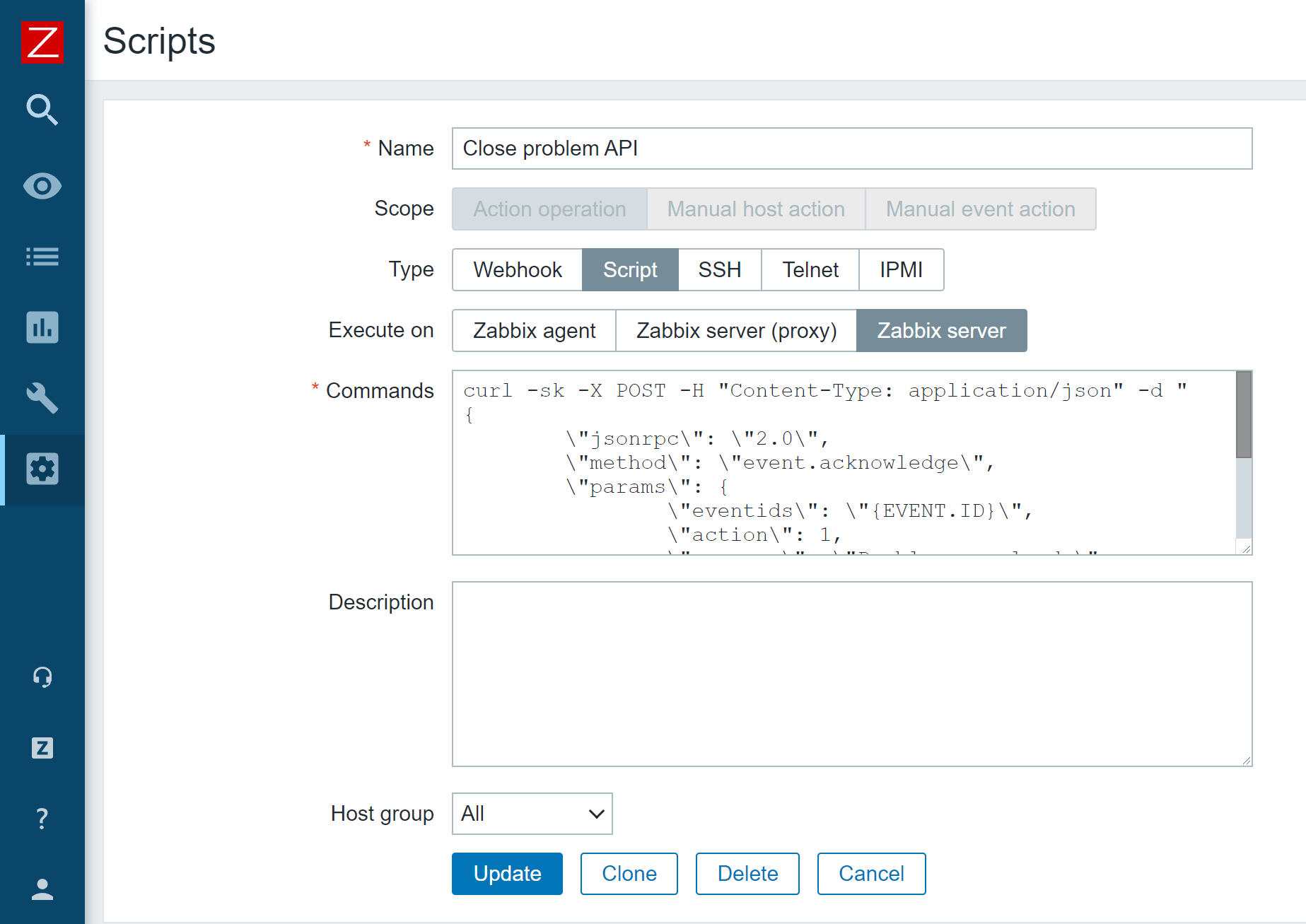Set Execute on to Zabbix agent
This screenshot has height=924, width=1306.
click(x=534, y=330)
